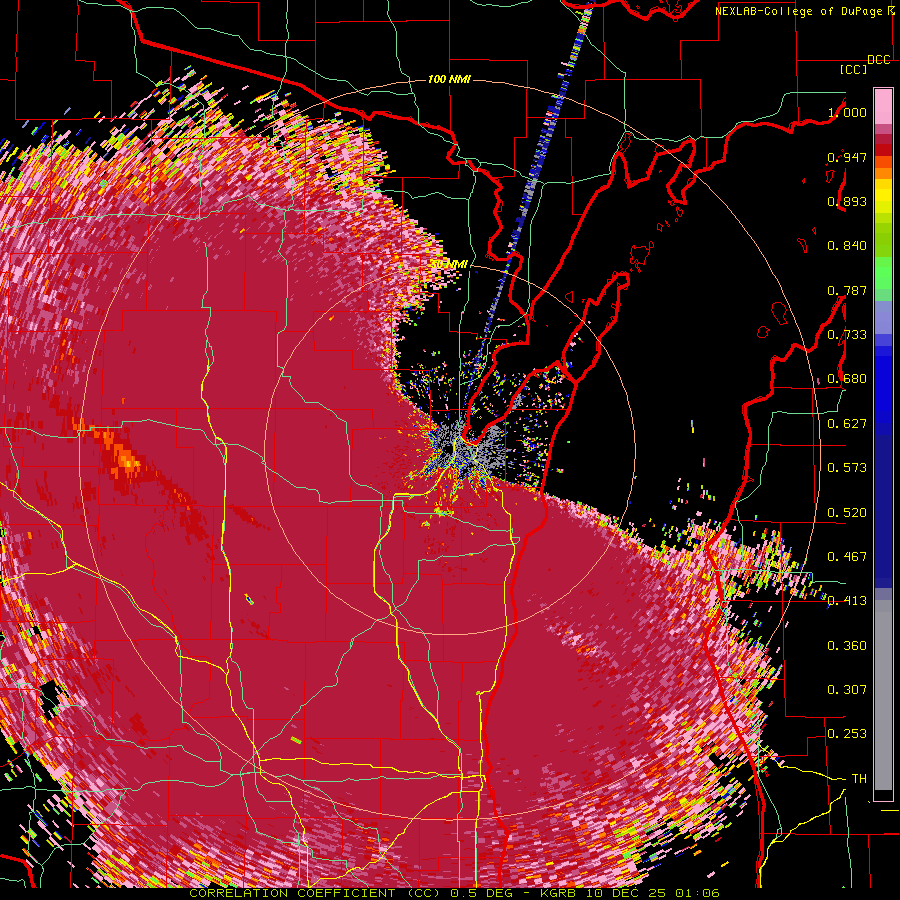Click the 0.307 legend value

847,690
